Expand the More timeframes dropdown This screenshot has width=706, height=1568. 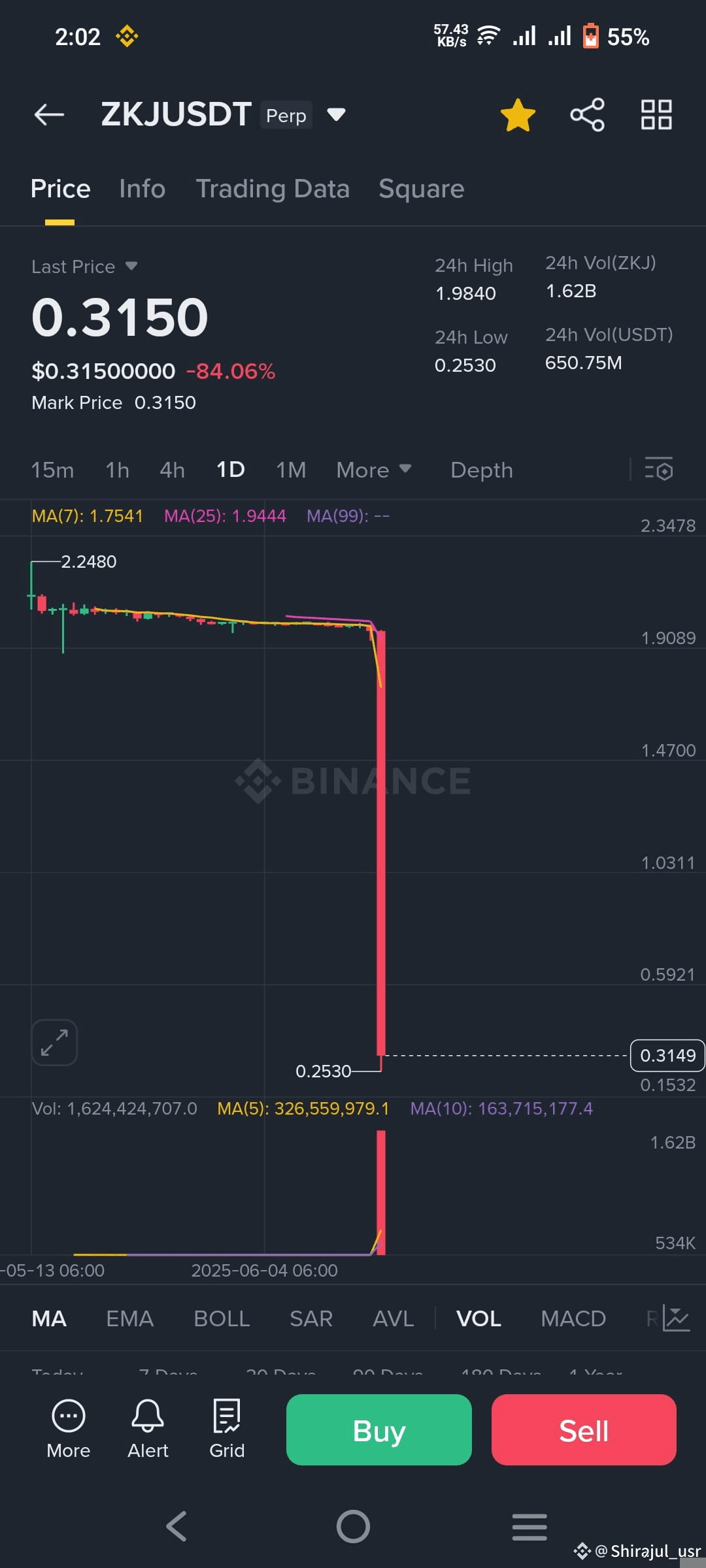pyautogui.click(x=374, y=470)
